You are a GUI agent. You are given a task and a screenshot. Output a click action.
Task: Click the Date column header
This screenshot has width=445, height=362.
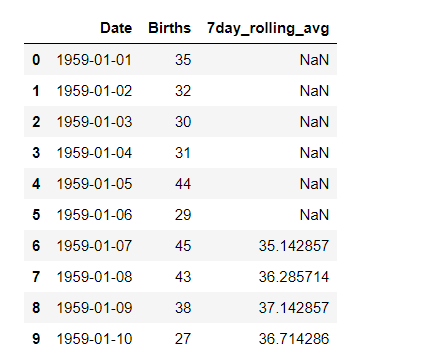coord(116,28)
